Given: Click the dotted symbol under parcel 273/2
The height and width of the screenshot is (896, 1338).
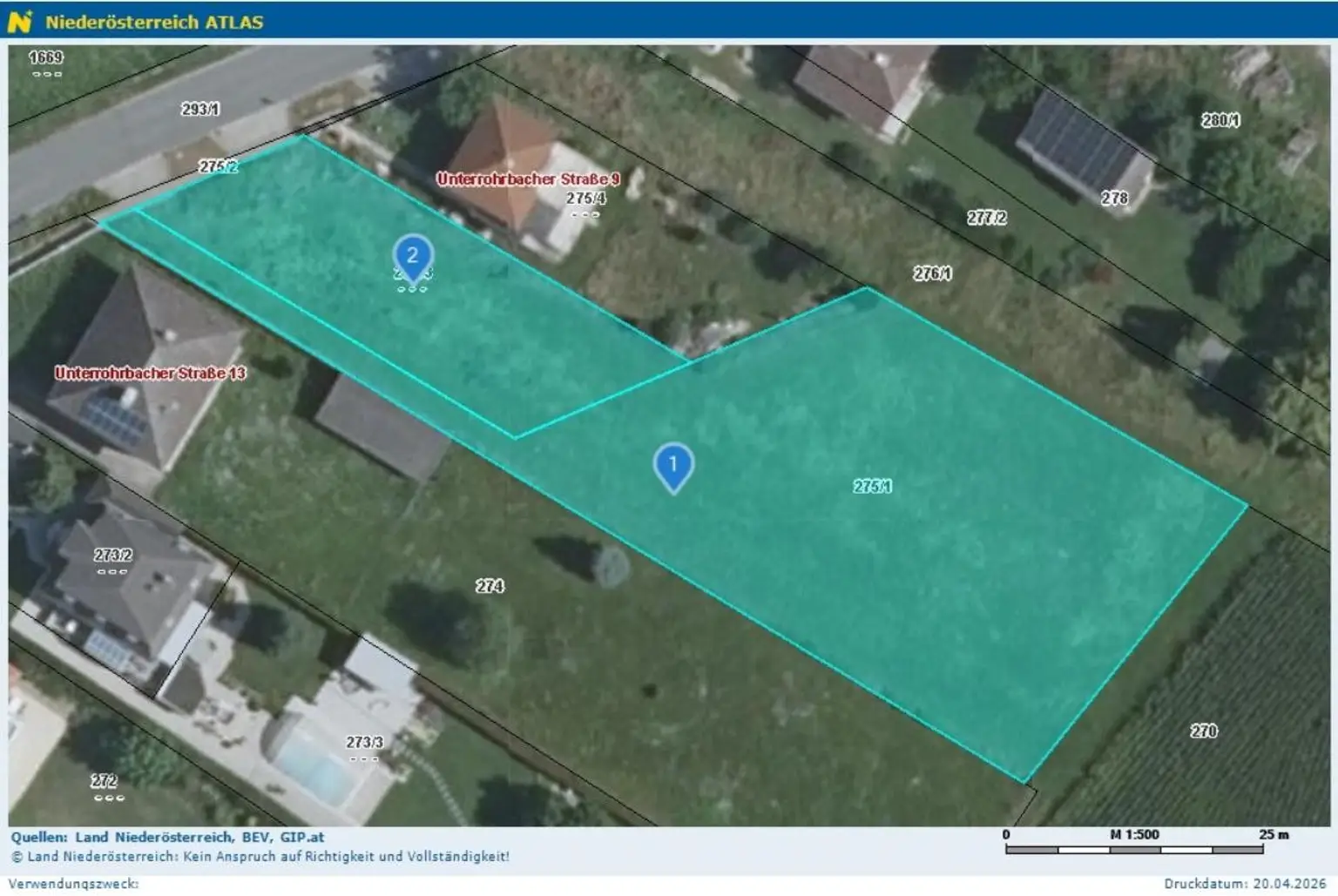Looking at the screenshot, I should tap(112, 570).
